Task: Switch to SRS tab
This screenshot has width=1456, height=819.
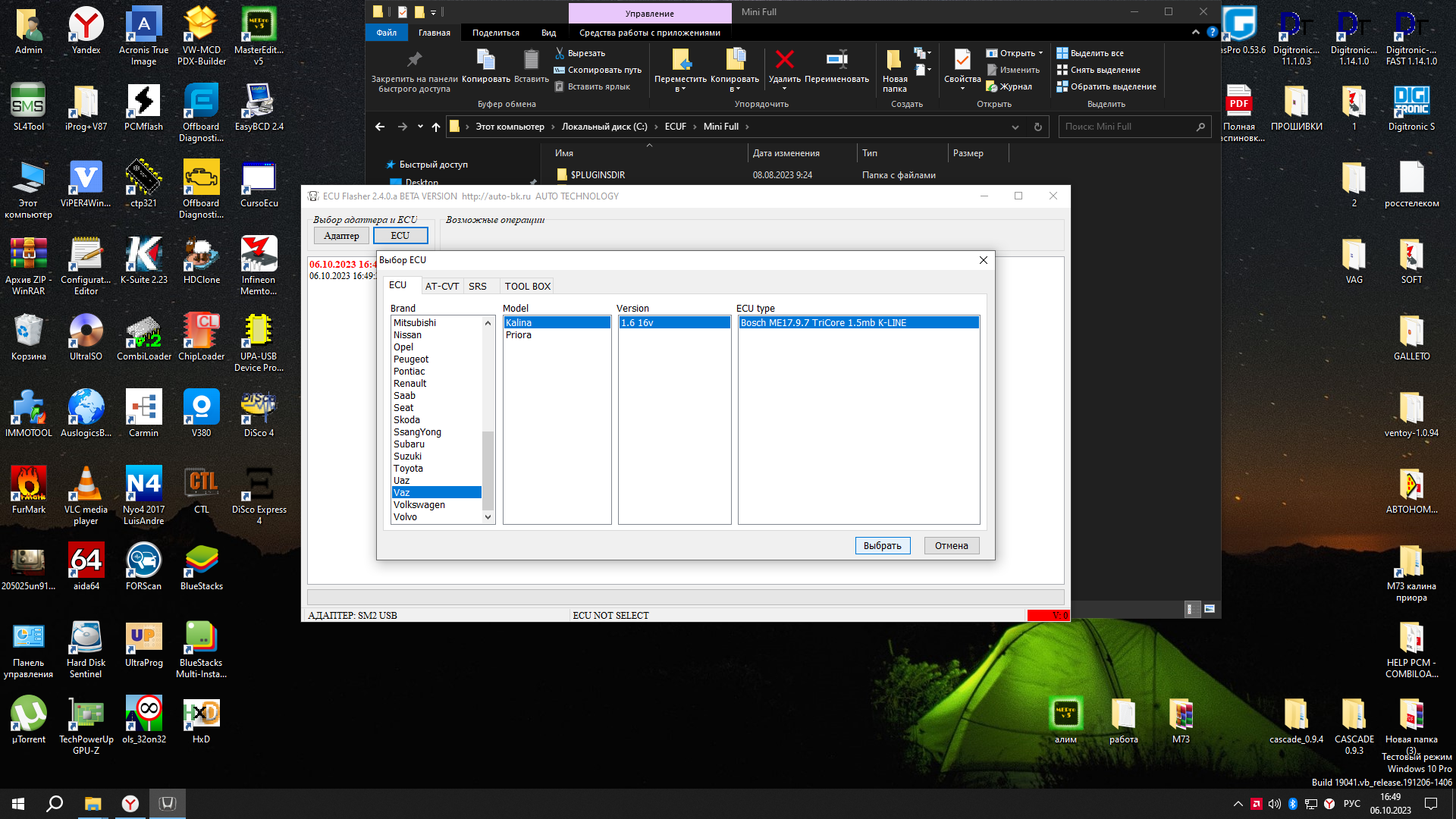Action: coord(477,287)
